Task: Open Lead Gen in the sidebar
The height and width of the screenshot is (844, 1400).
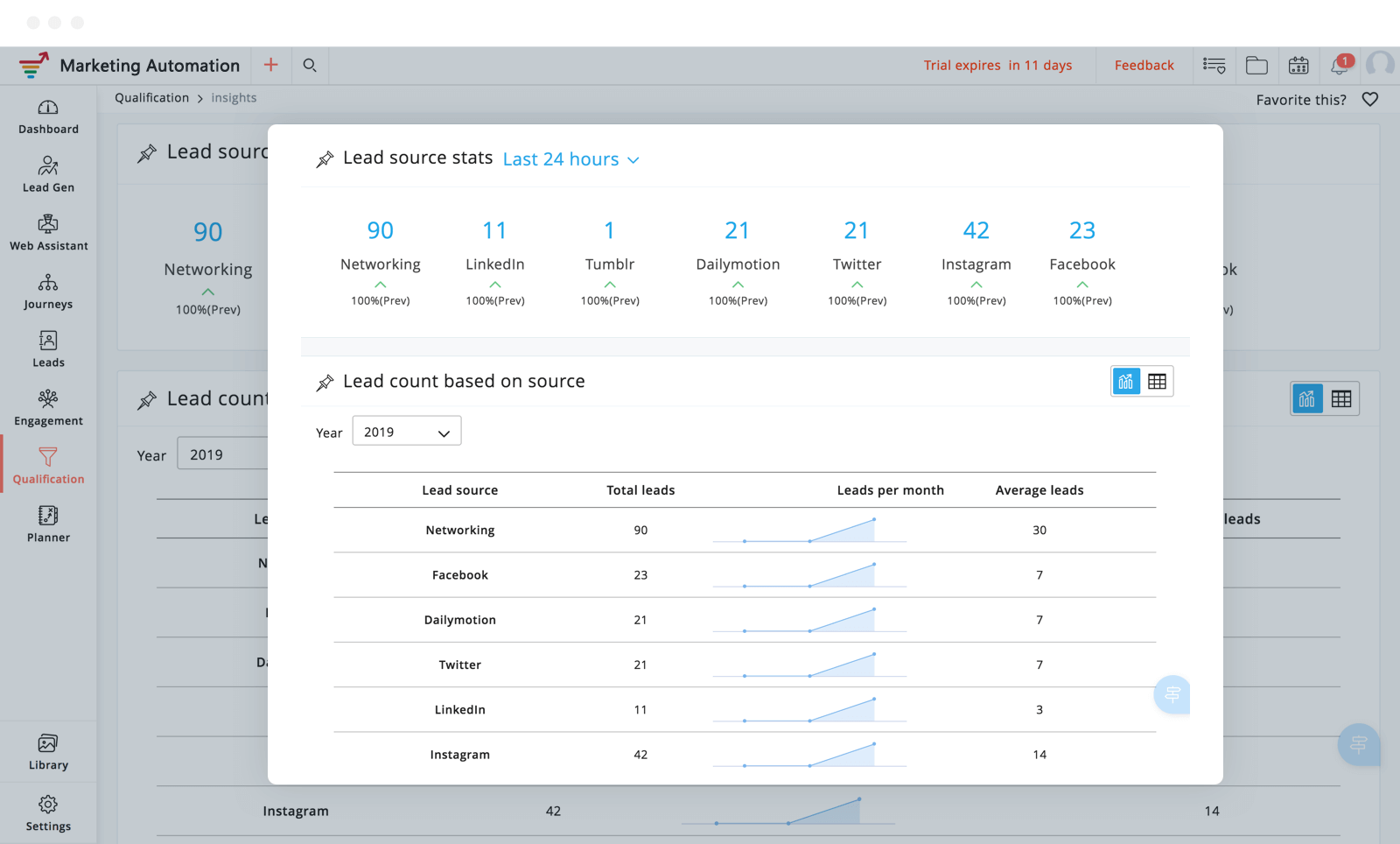Action: pyautogui.click(x=48, y=175)
